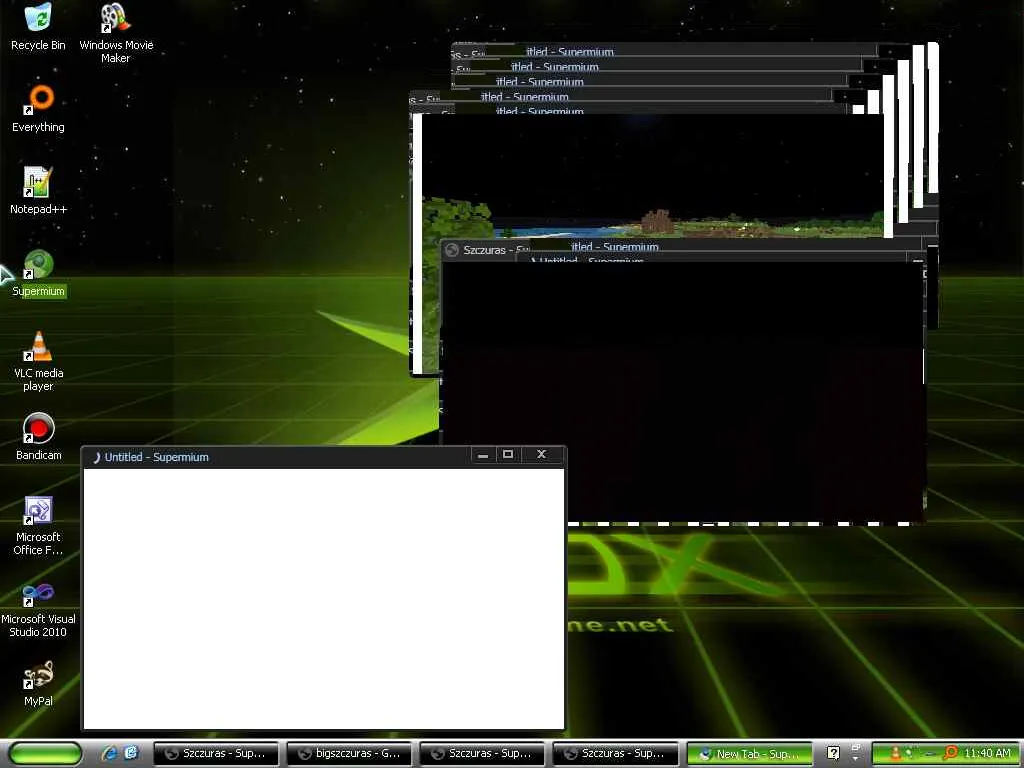The width and height of the screenshot is (1024, 768).
Task: Close the Untitled - Supermium window
Action: pyautogui.click(x=541, y=455)
